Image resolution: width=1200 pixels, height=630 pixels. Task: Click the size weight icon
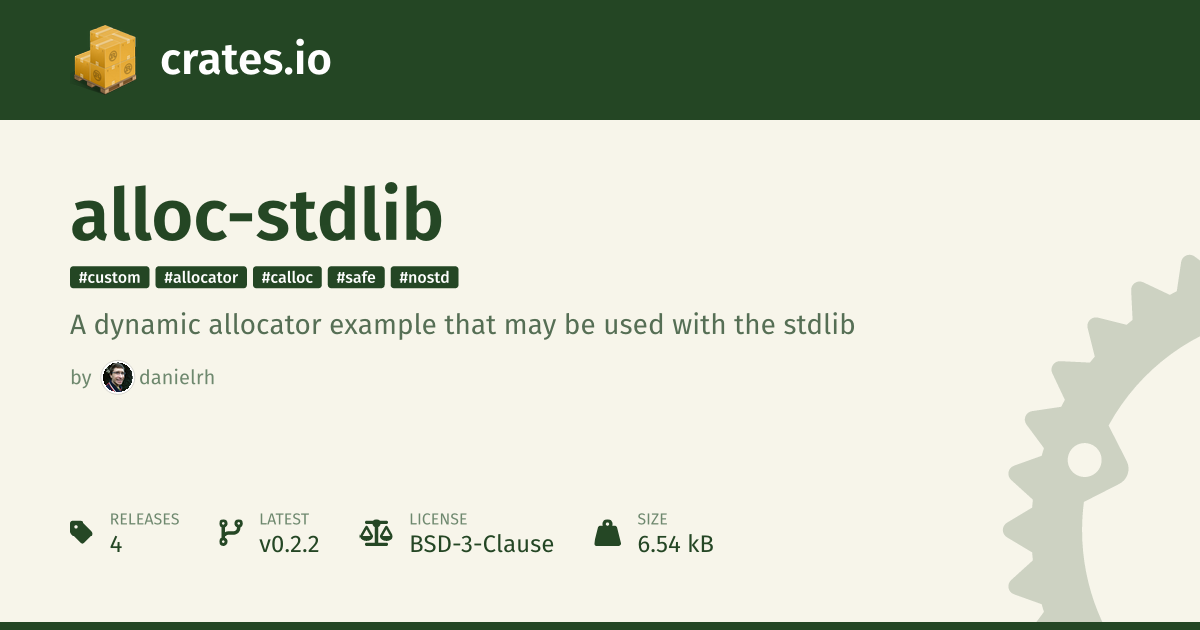[x=607, y=532]
